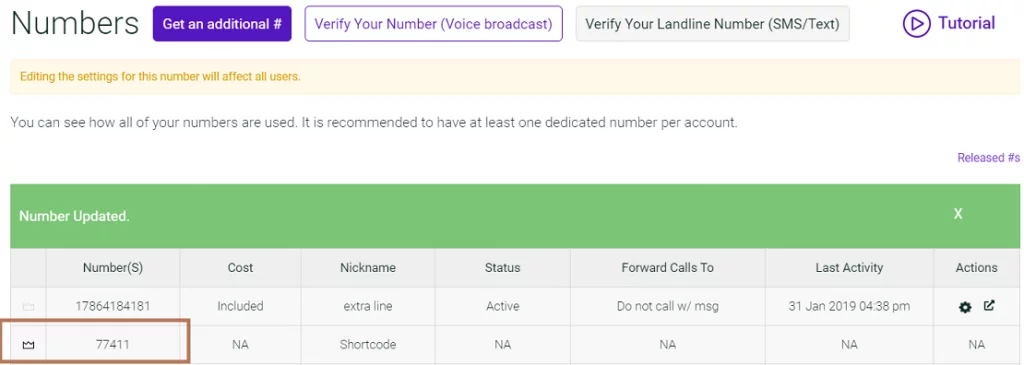Click the Forward Calls To header
This screenshot has width=1024, height=365.
click(x=667, y=268)
